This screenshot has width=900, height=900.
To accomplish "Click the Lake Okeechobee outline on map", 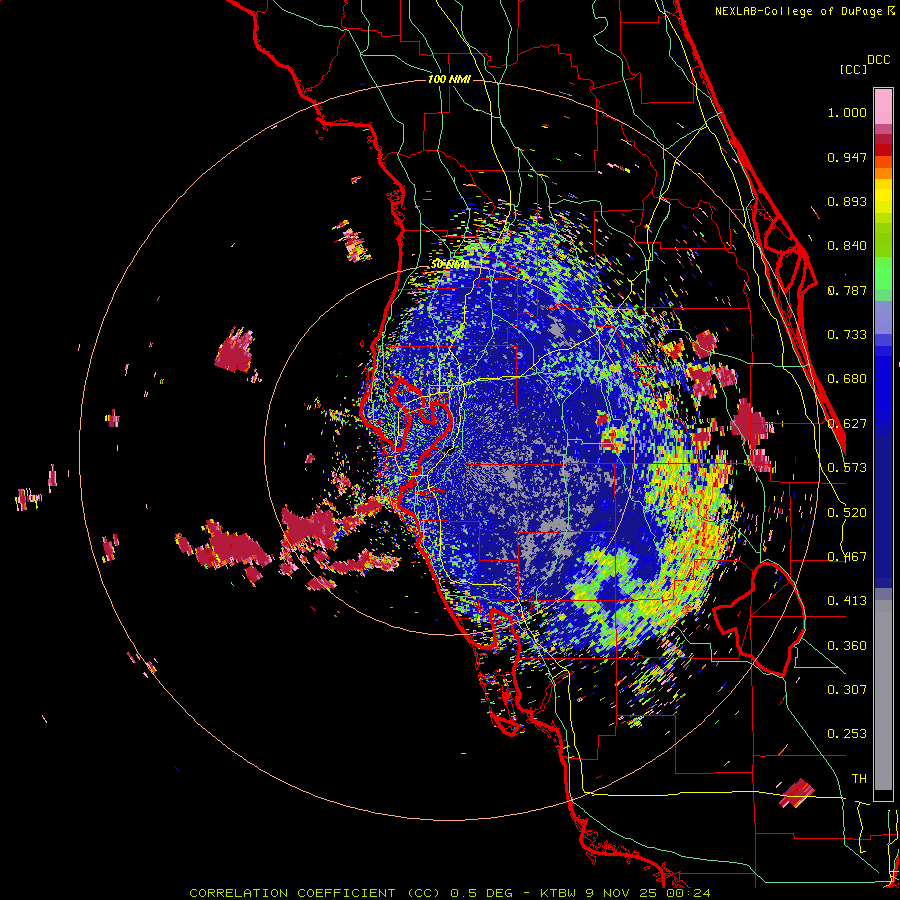I will (x=759, y=619).
